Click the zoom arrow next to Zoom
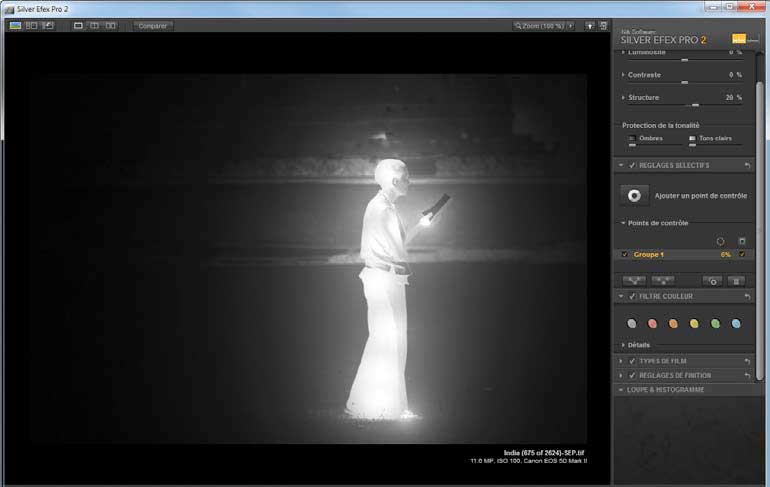The image size is (770, 487). click(571, 26)
